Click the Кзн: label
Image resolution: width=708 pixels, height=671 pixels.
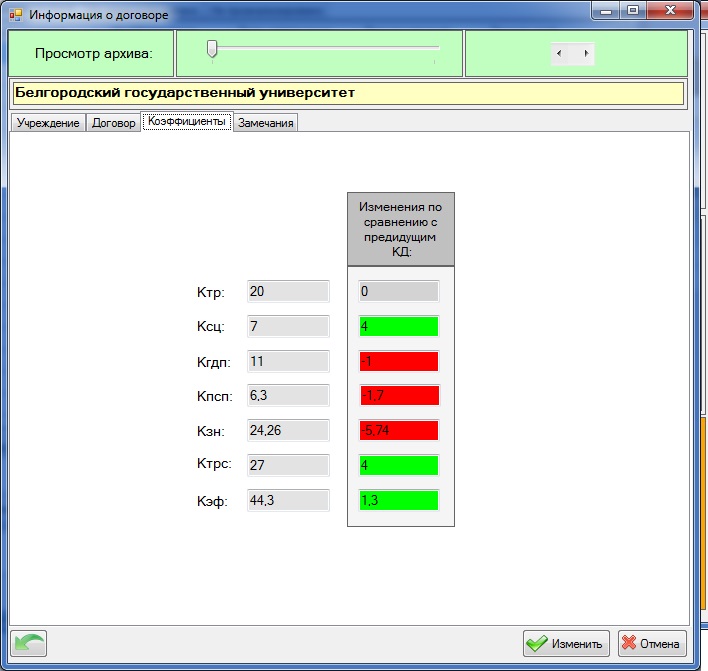pos(211,431)
